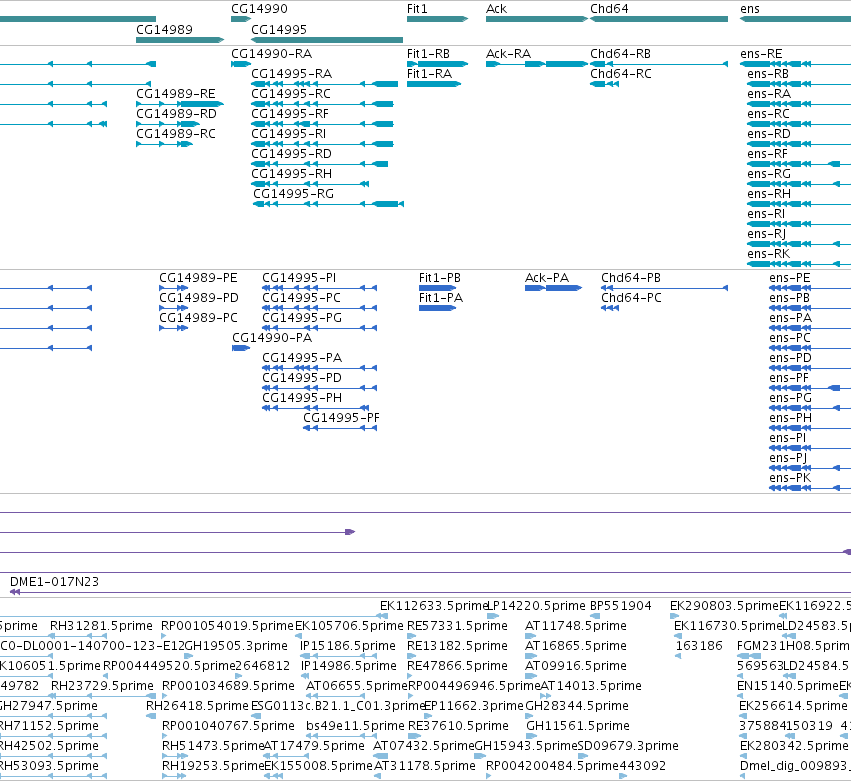Click transcript CG14995-RH

coord(310,184)
